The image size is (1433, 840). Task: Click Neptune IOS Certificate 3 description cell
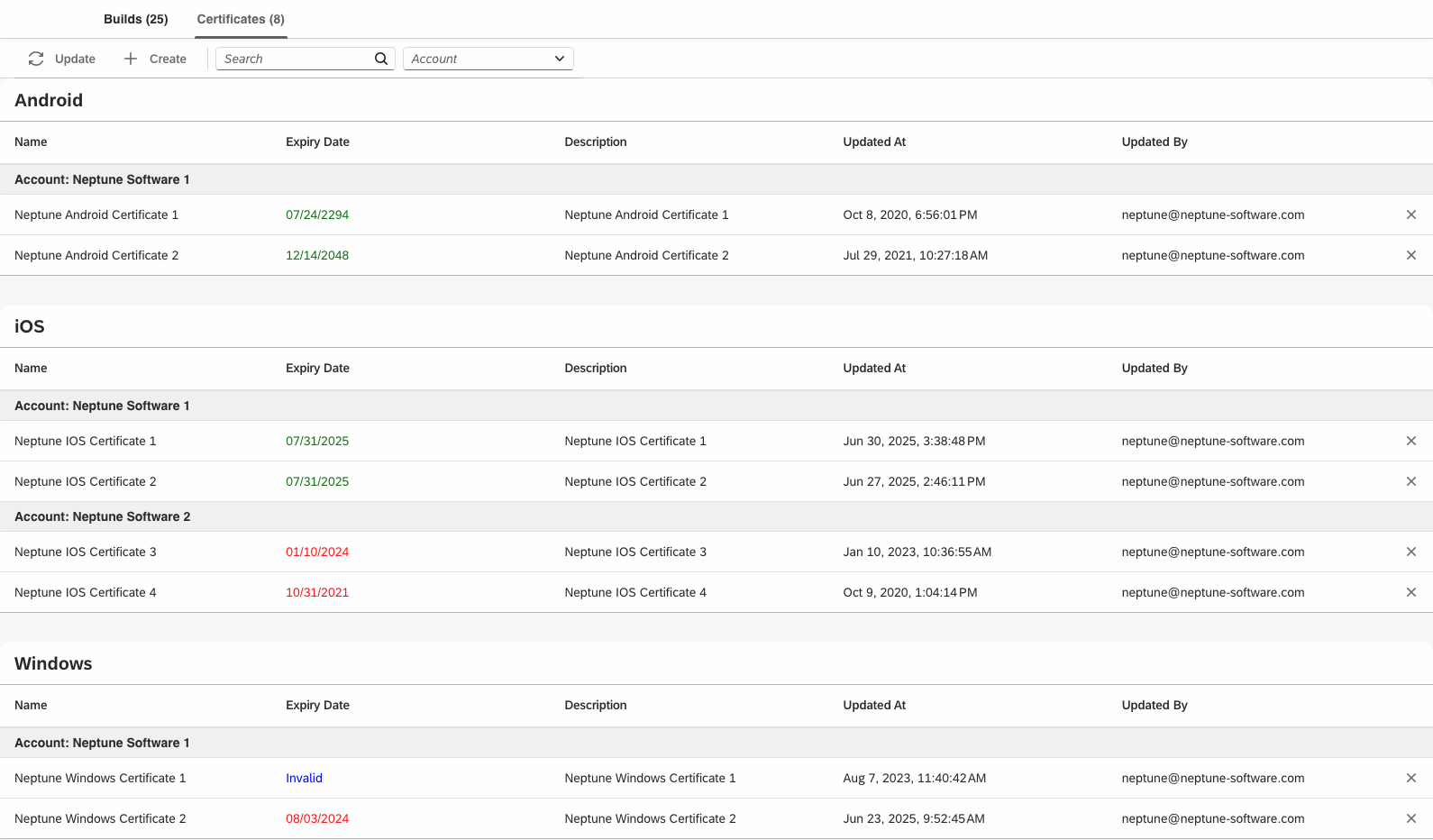635,552
